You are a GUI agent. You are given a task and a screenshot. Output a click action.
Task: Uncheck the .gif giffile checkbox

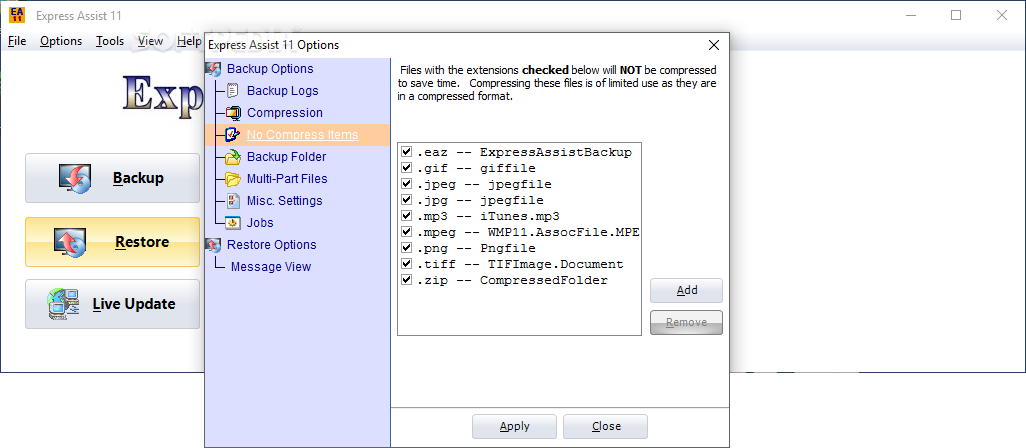point(406,168)
